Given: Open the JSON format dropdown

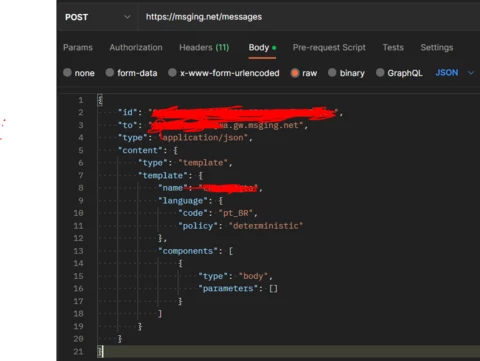Looking at the screenshot, I should point(454,73).
